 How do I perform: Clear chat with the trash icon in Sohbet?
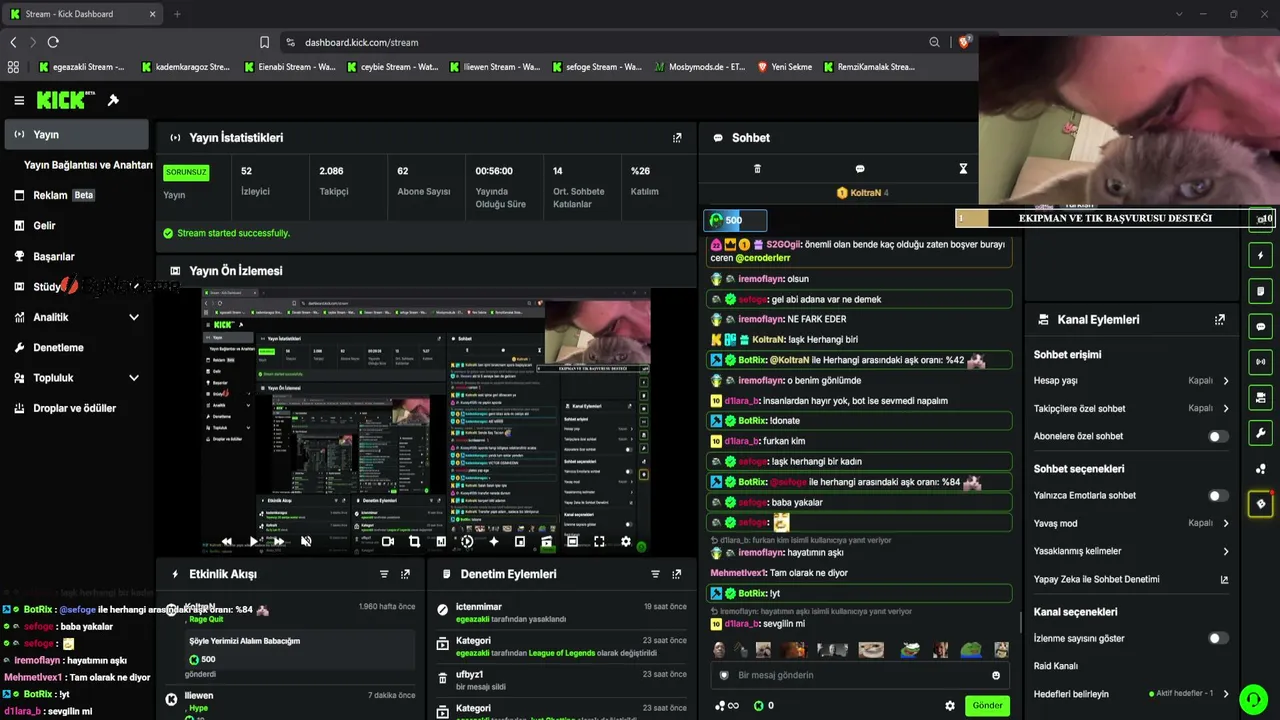click(x=757, y=169)
